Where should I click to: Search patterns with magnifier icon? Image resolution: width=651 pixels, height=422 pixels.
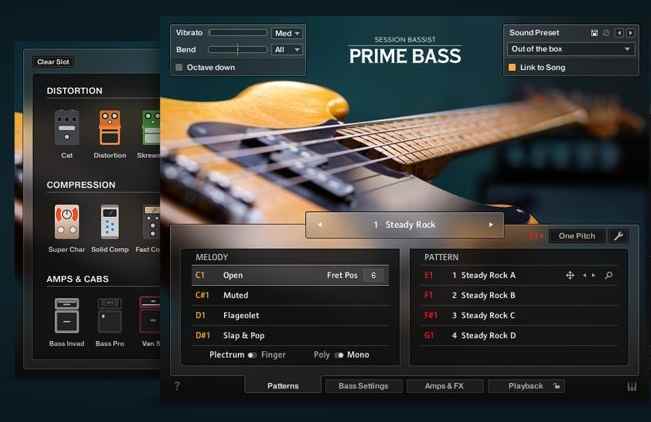pos(609,275)
